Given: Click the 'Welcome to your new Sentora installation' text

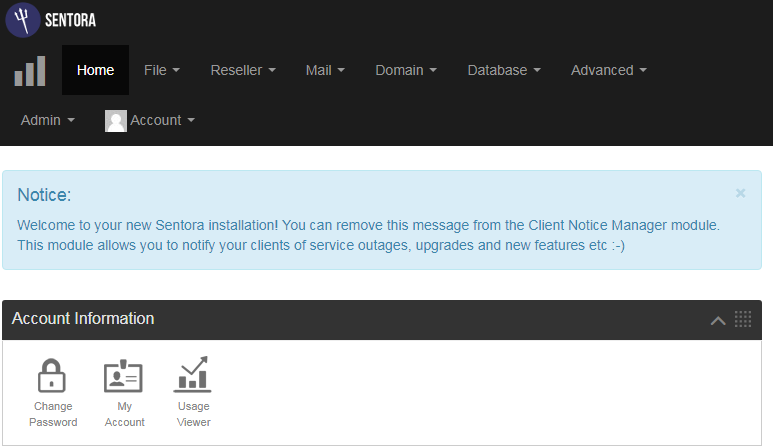Looking at the screenshot, I should [148, 225].
